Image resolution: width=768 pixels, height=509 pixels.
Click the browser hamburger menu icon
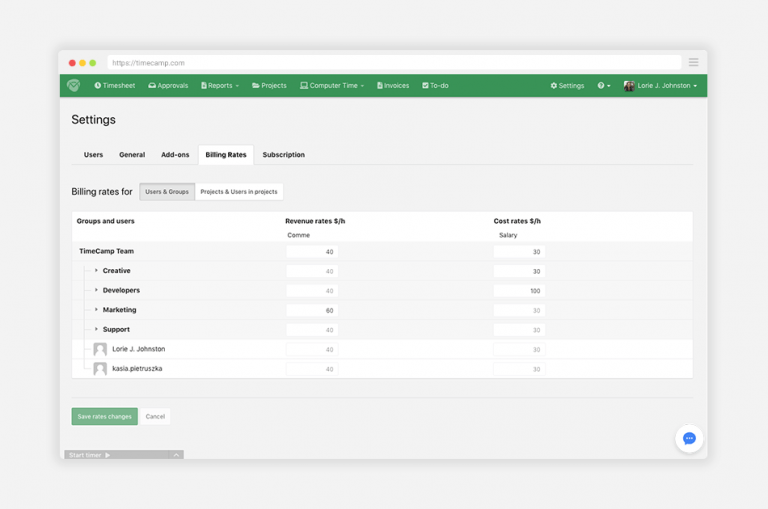pos(693,62)
